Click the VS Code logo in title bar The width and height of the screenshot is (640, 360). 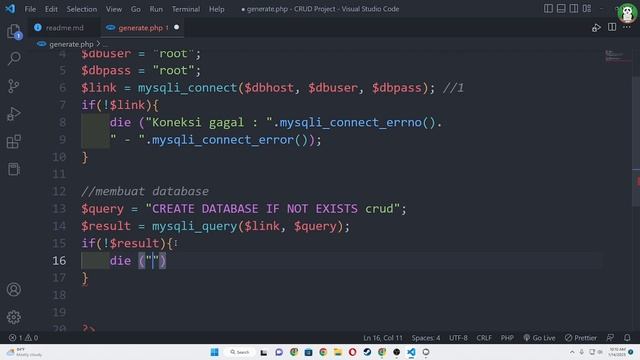(x=10, y=9)
